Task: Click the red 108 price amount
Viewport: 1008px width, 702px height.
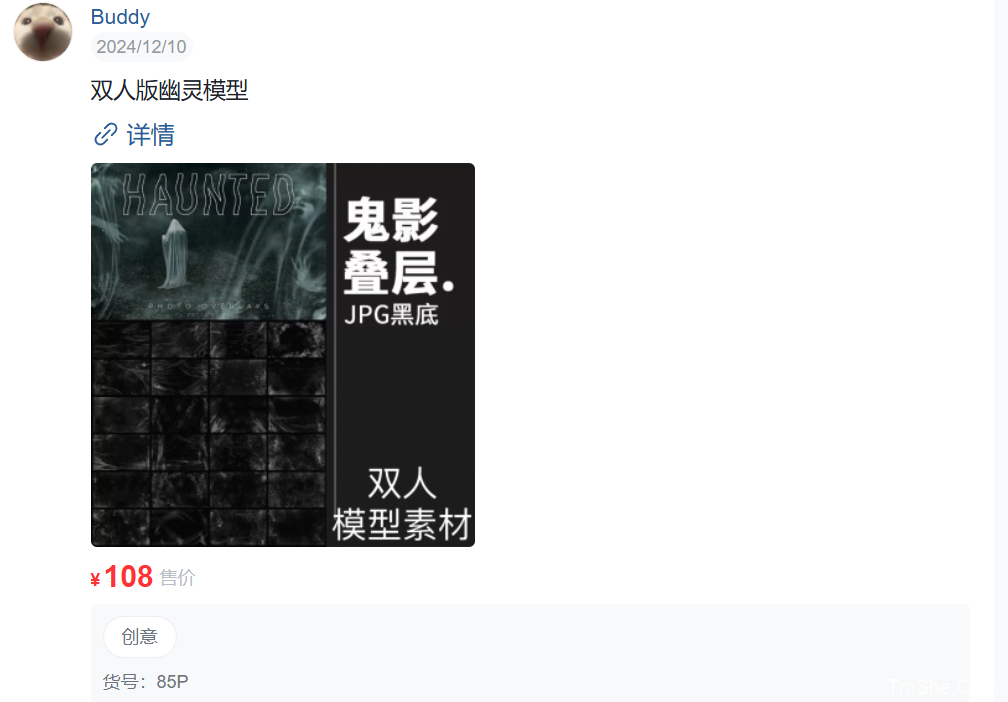Action: (x=129, y=577)
